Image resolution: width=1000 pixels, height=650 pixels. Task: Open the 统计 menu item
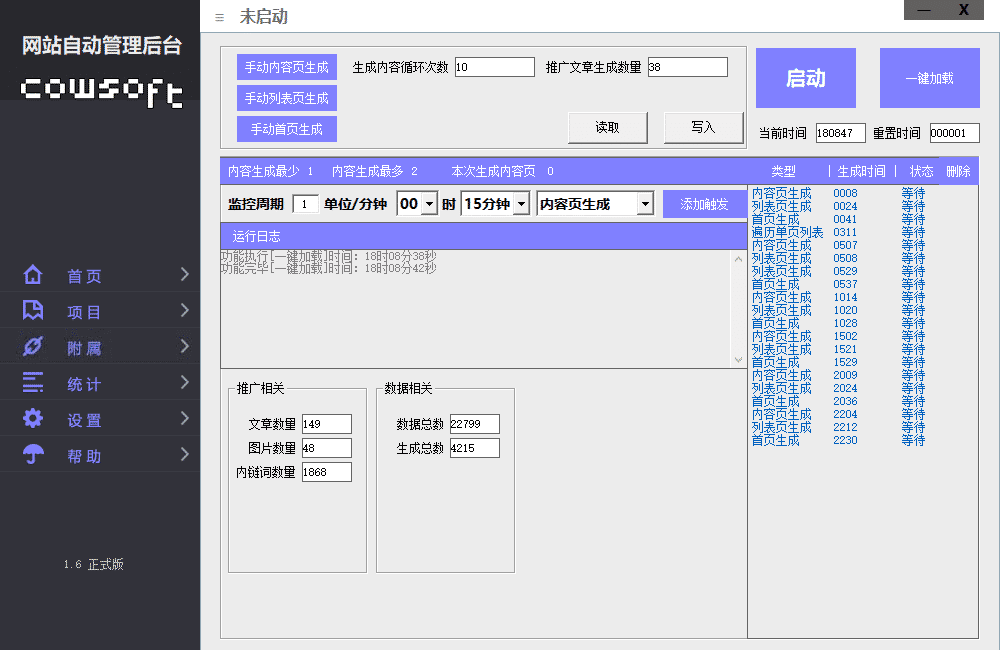tap(84, 384)
